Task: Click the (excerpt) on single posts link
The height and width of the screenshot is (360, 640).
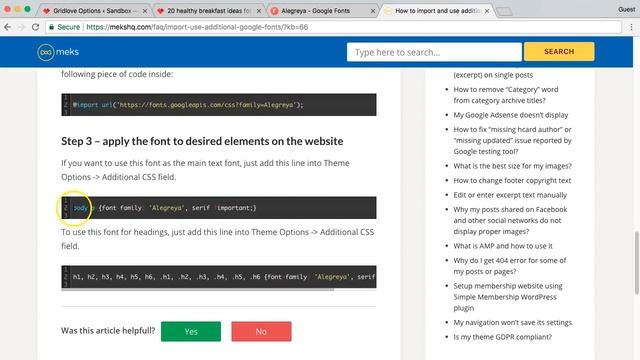Action: 493,75
